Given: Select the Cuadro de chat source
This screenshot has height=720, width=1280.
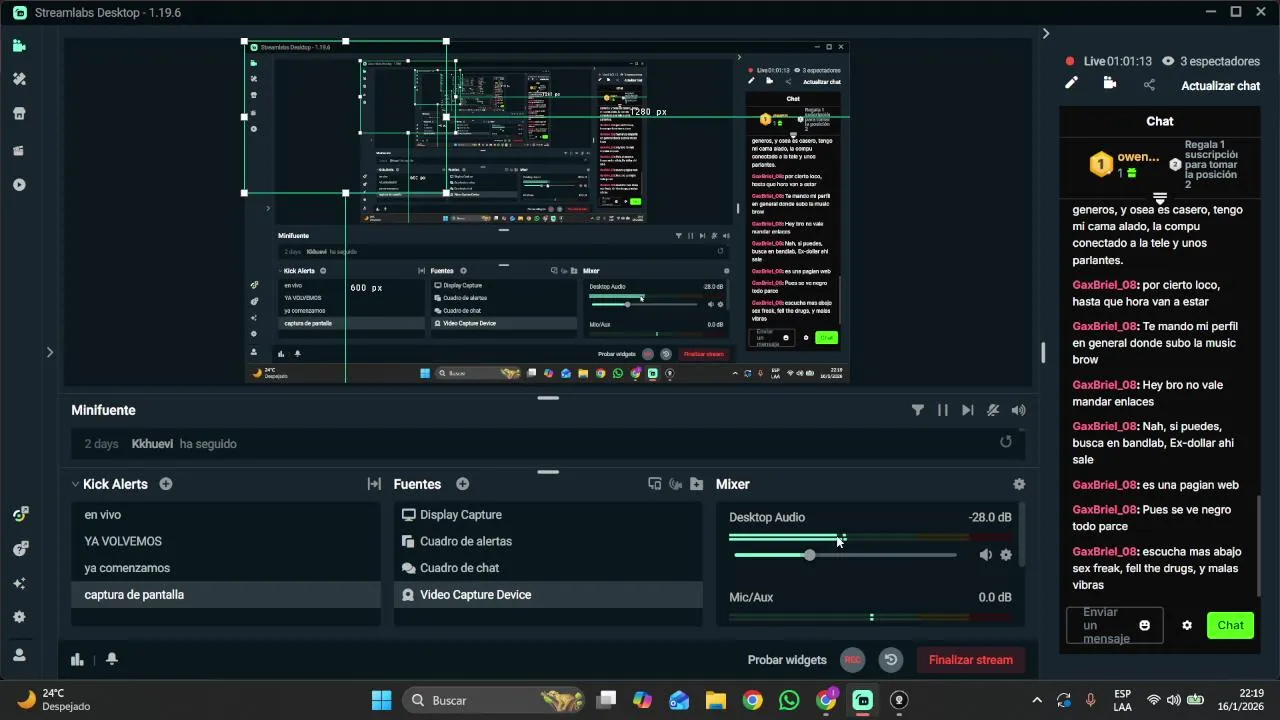Looking at the screenshot, I should point(548,568).
